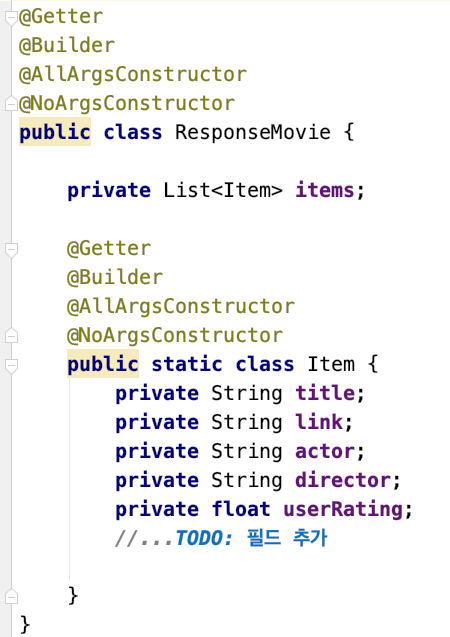
Task: Toggle fold marker at Item closing brace
Action: (11, 596)
